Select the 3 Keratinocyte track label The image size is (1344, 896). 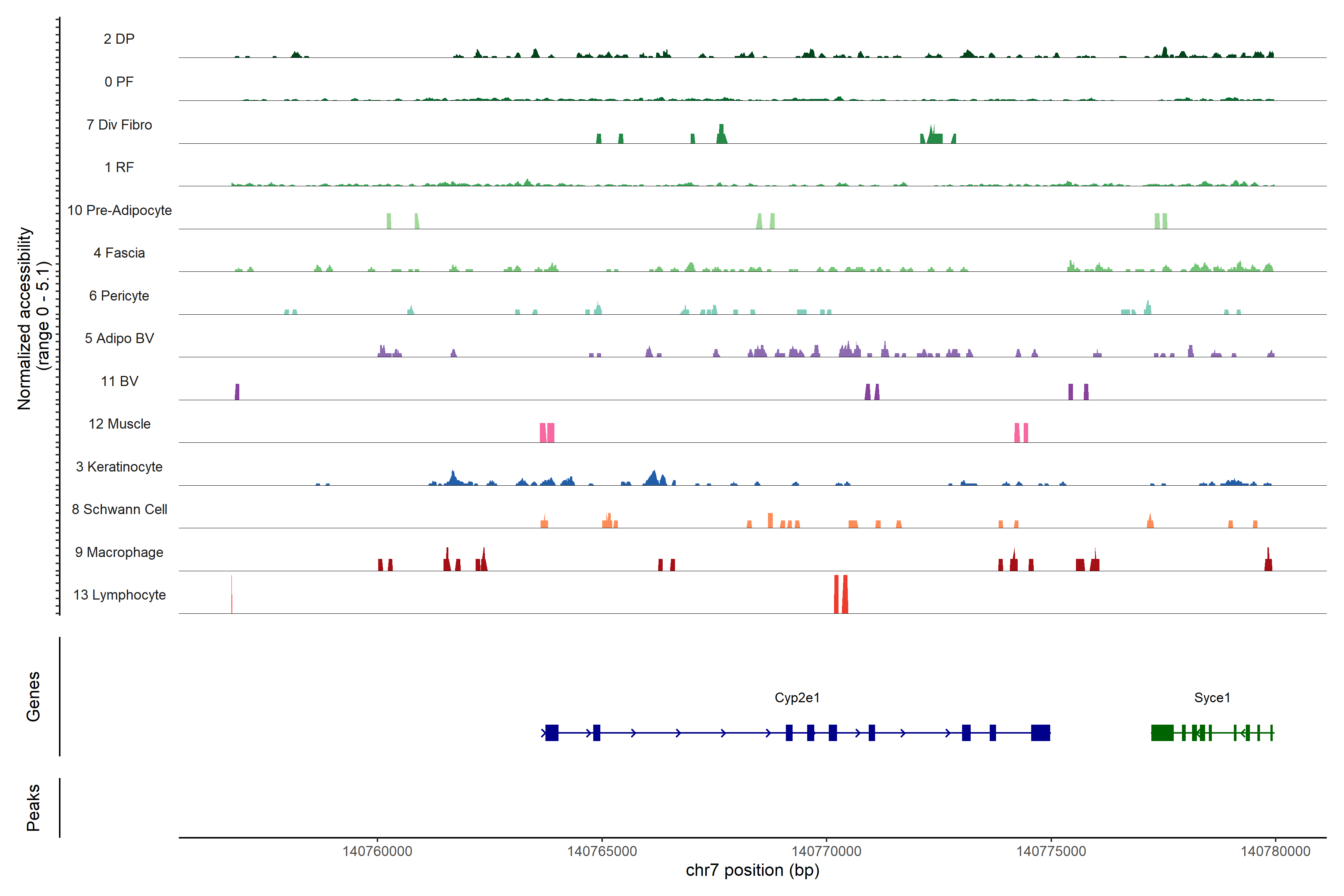119,467
